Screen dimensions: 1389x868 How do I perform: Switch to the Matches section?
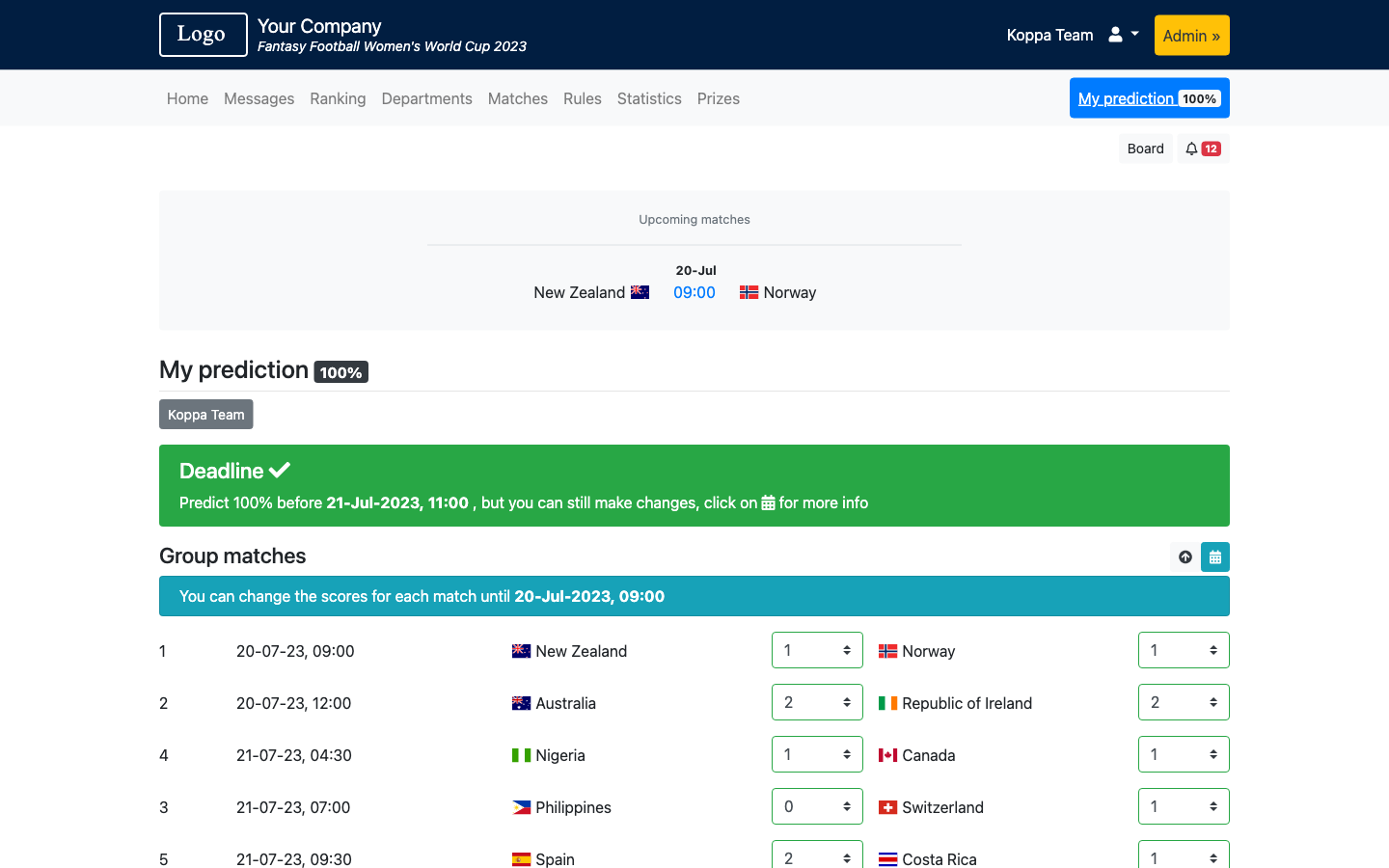pos(518,98)
